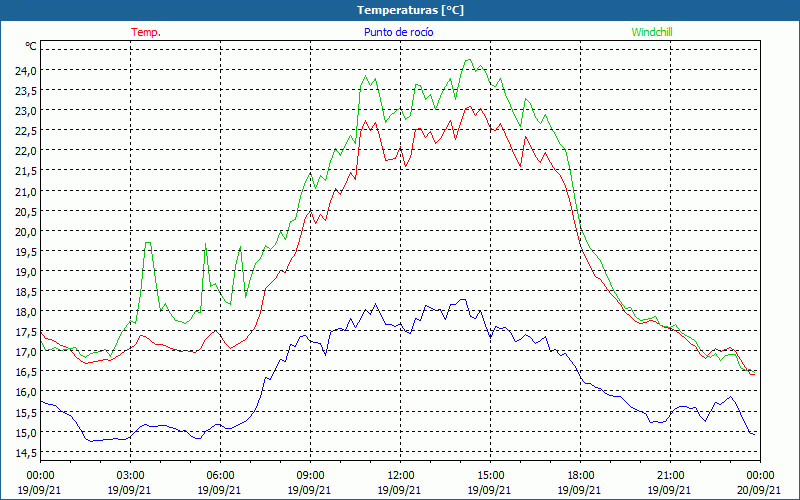This screenshot has height=500, width=800.
Task: Click the '20/09/21' date label
Action: tap(760, 490)
